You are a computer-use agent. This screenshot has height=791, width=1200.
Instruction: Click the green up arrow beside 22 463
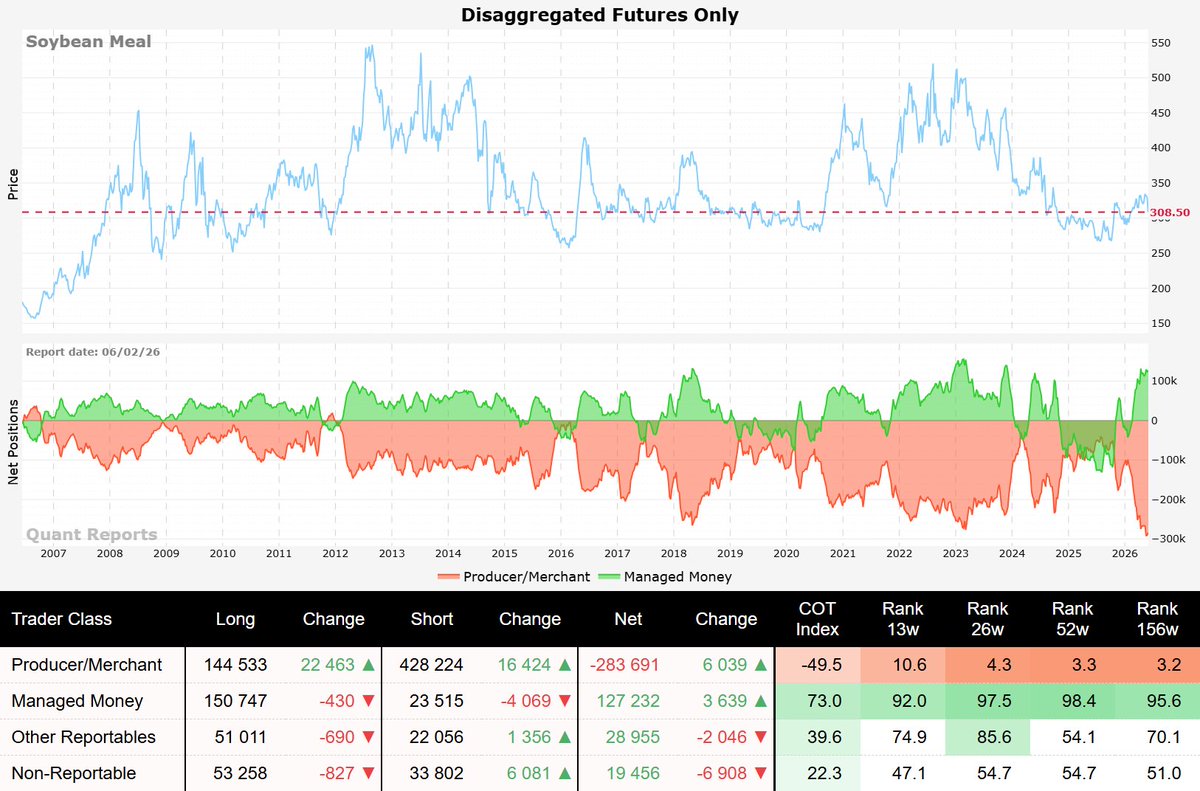(370, 664)
